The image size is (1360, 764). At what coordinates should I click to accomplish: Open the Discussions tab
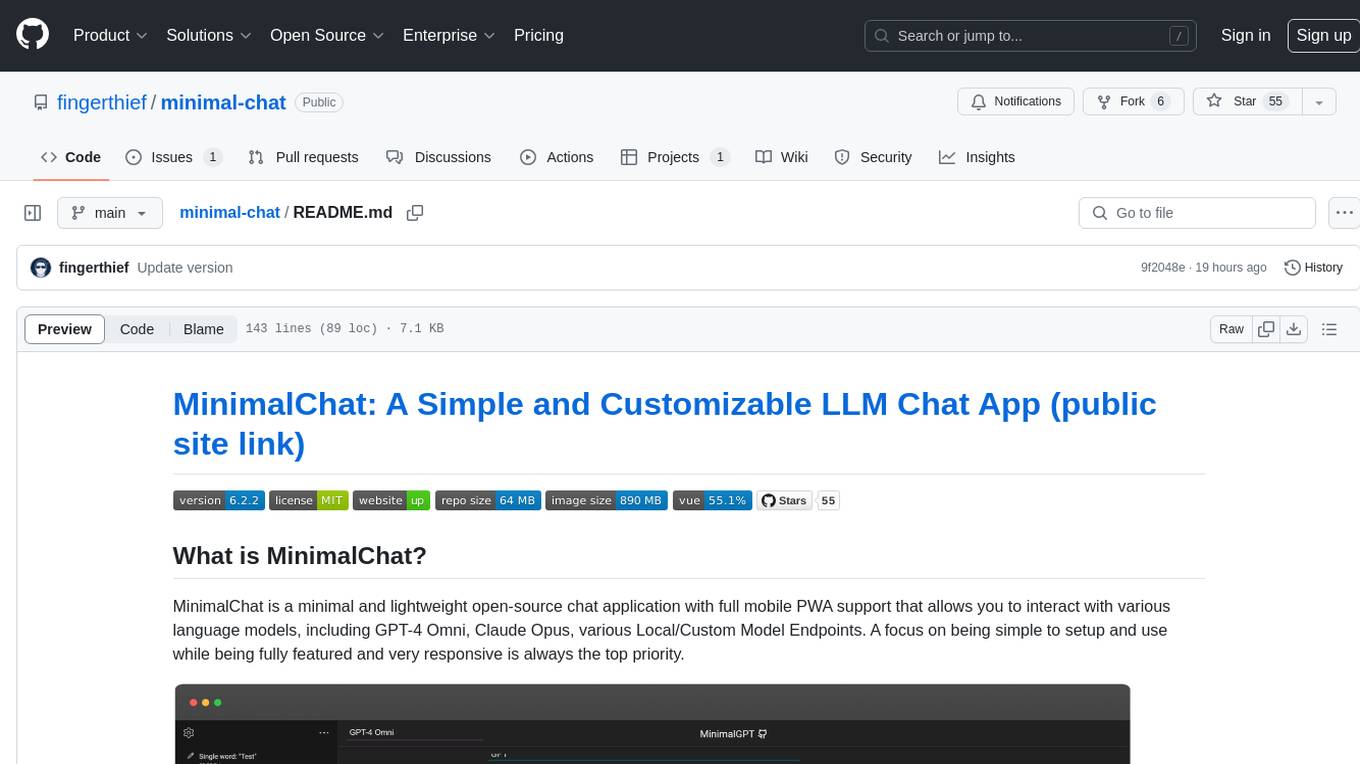(x=438, y=157)
